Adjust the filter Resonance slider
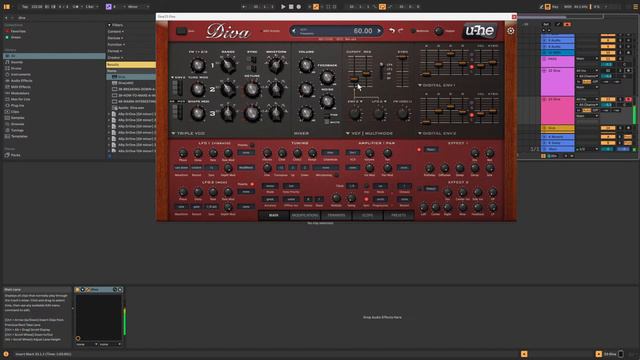The width and height of the screenshot is (640, 360). click(x=366, y=74)
